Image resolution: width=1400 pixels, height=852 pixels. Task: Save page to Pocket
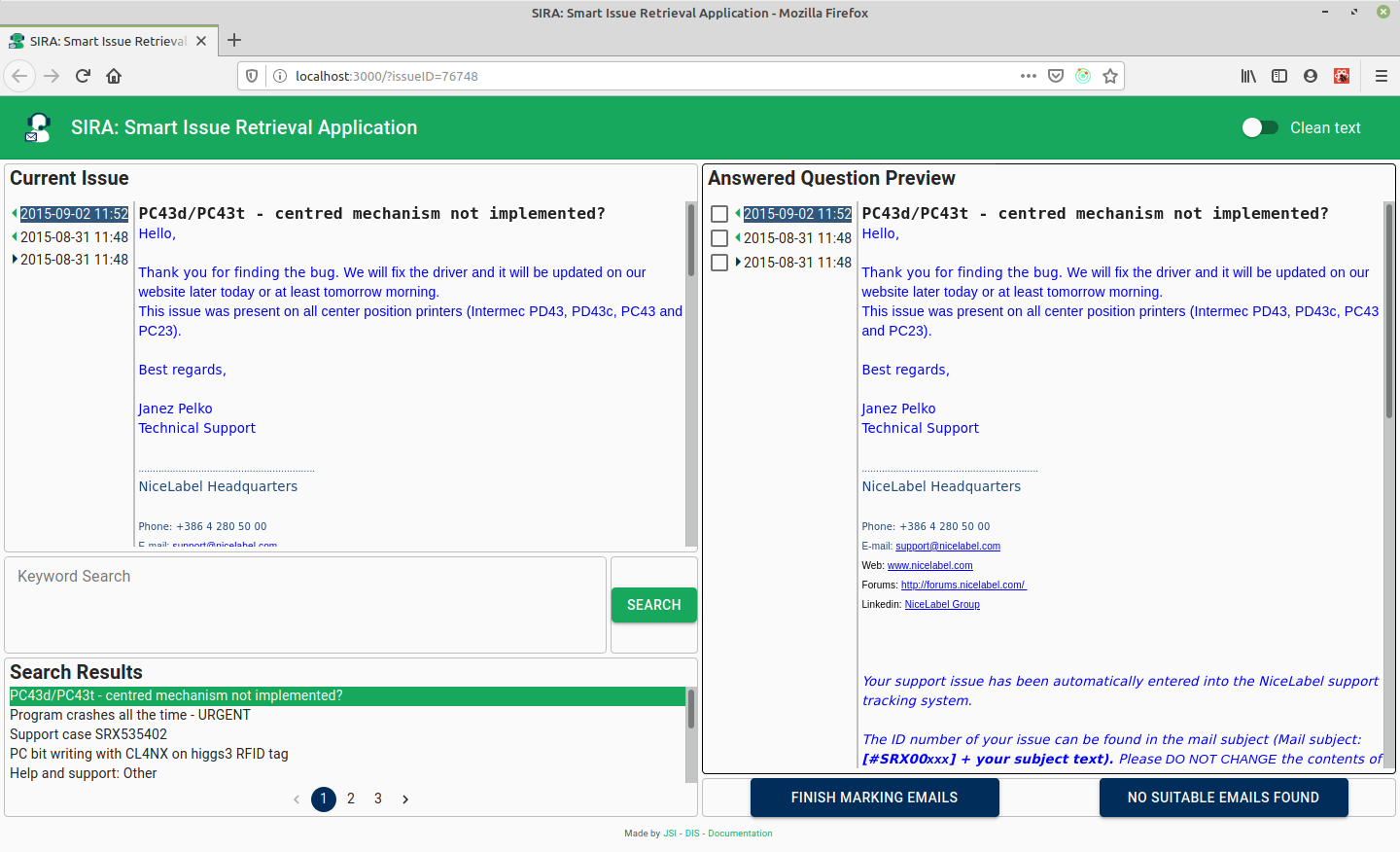[x=1056, y=76]
